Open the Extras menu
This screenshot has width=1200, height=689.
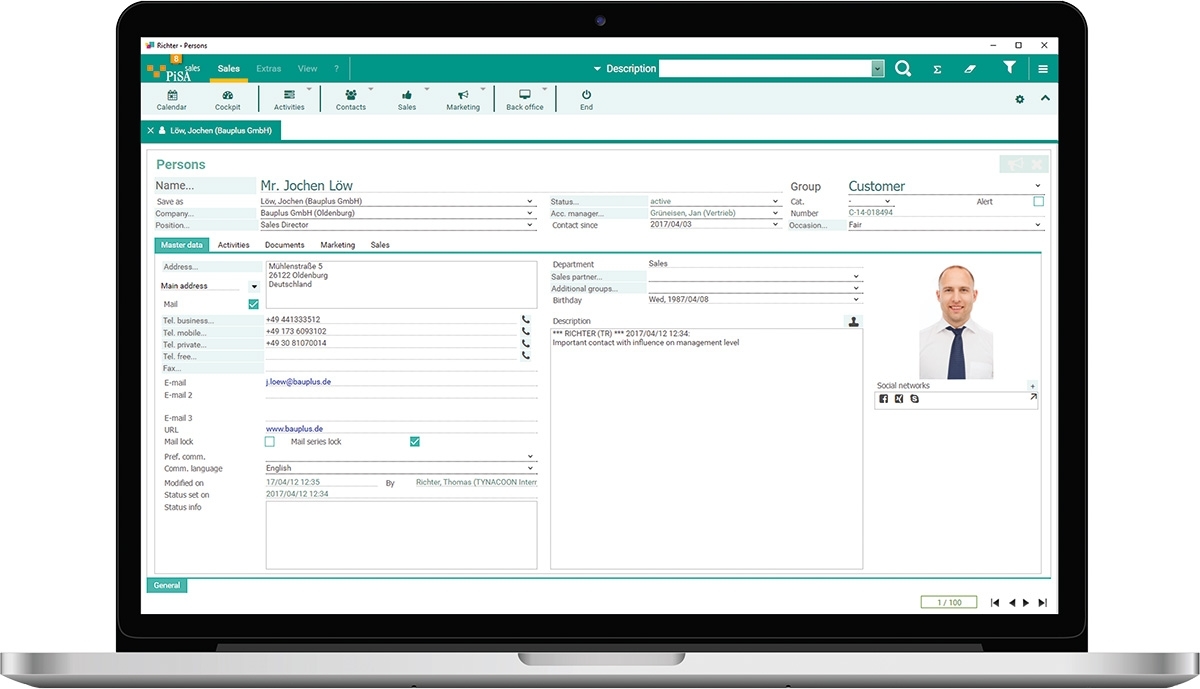pyautogui.click(x=268, y=69)
